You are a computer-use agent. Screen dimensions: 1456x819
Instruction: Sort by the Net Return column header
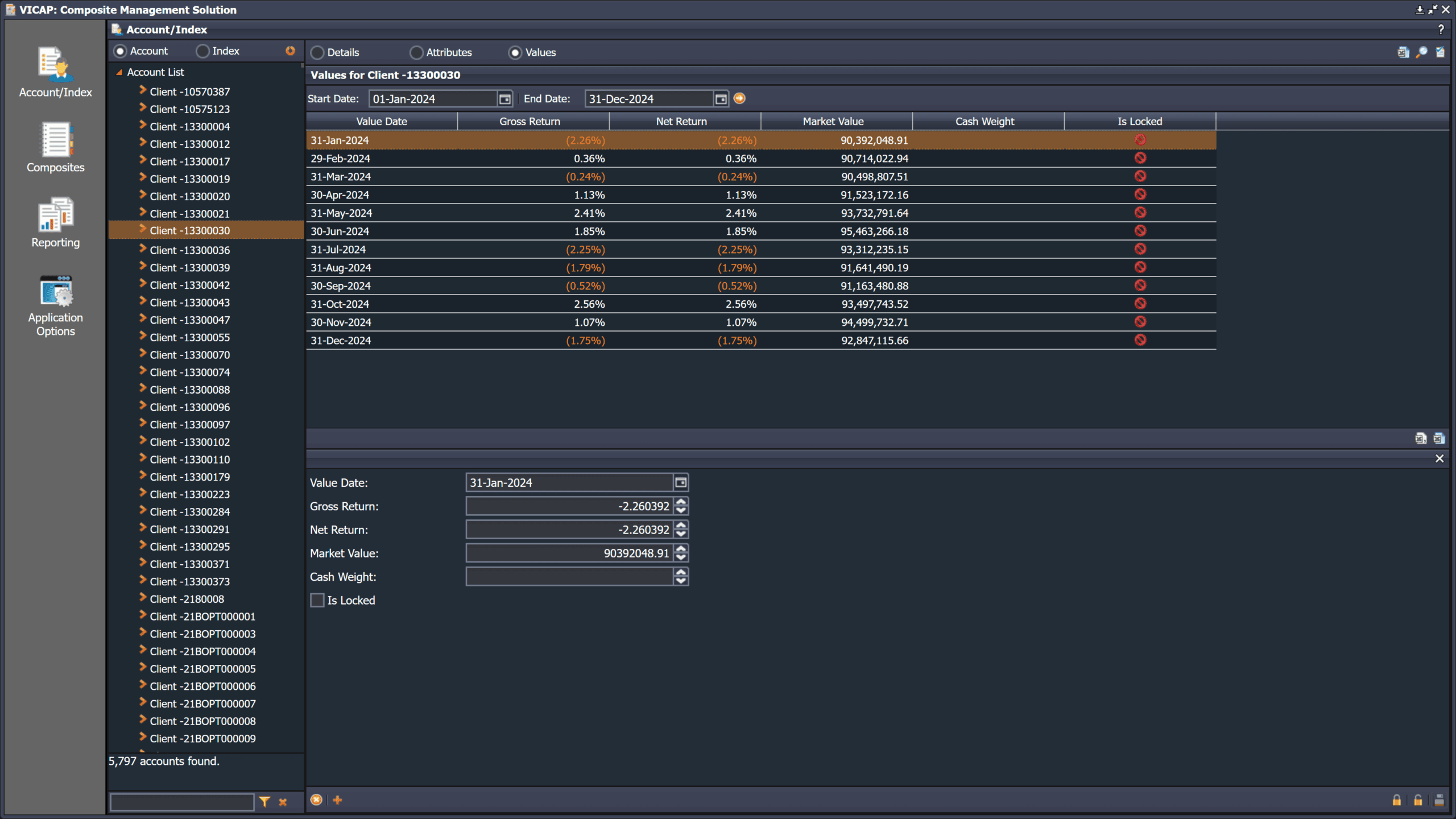tap(685, 121)
